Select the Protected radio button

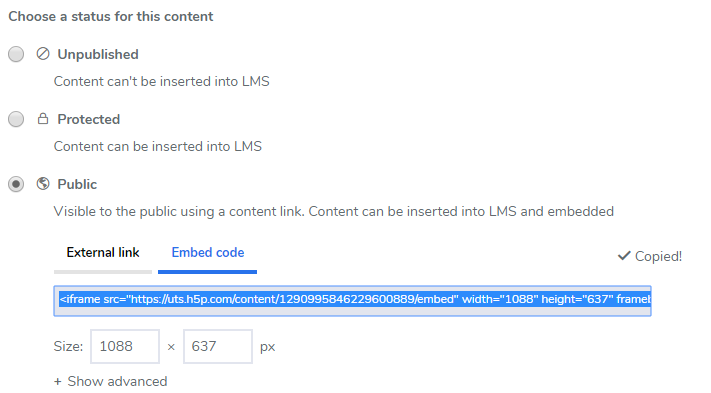coord(16,119)
